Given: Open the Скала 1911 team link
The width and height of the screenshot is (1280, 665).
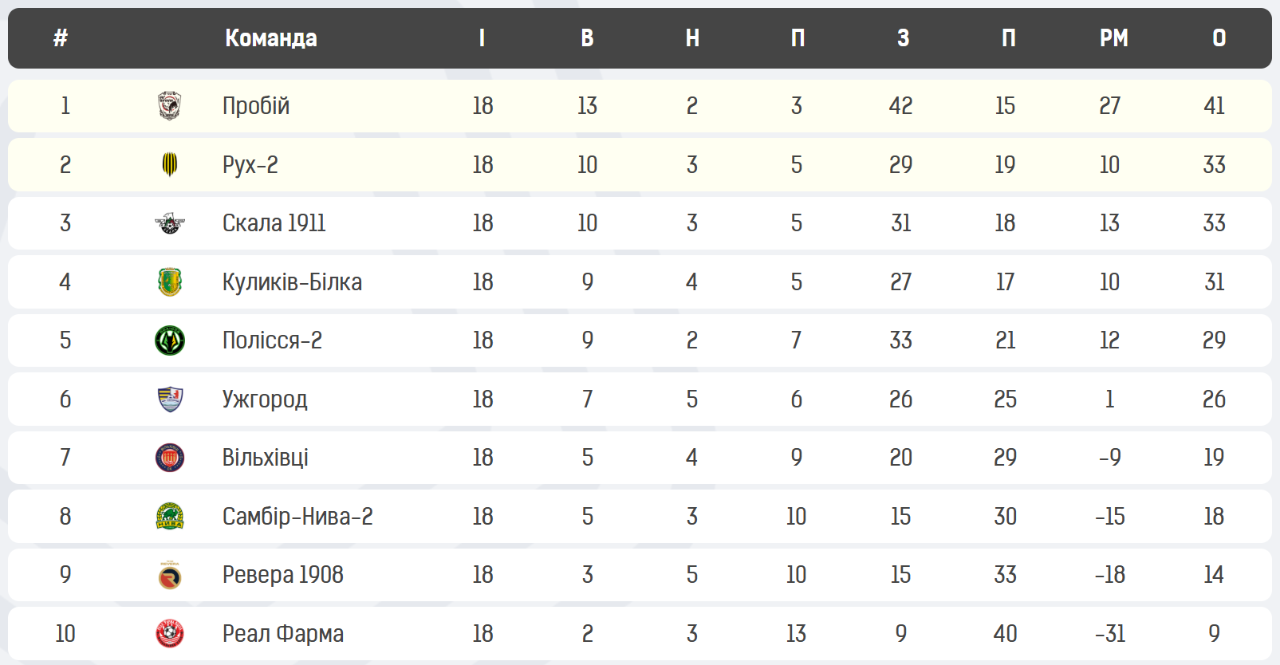Looking at the screenshot, I should click(x=274, y=223).
